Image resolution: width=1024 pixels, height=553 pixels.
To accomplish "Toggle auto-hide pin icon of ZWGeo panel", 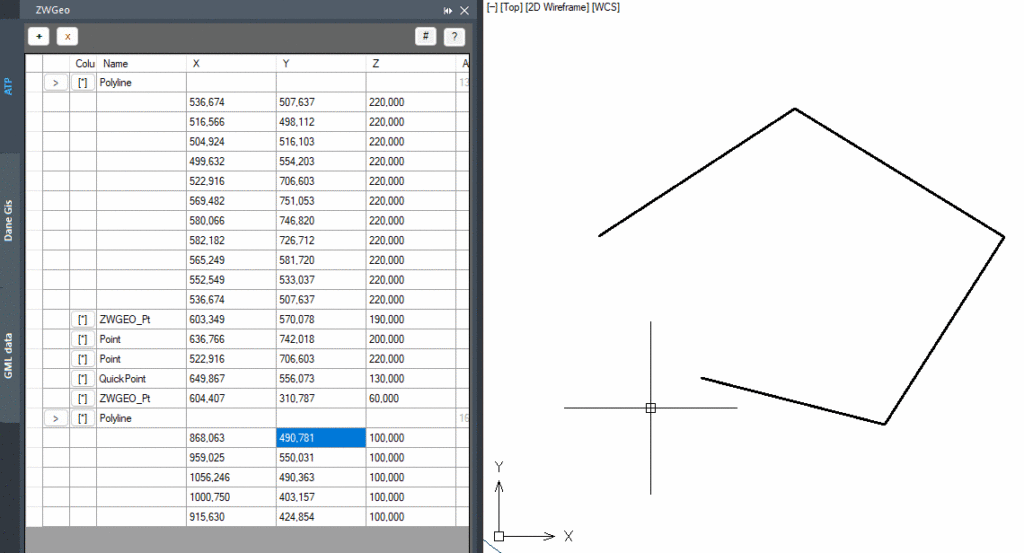I will point(447,10).
